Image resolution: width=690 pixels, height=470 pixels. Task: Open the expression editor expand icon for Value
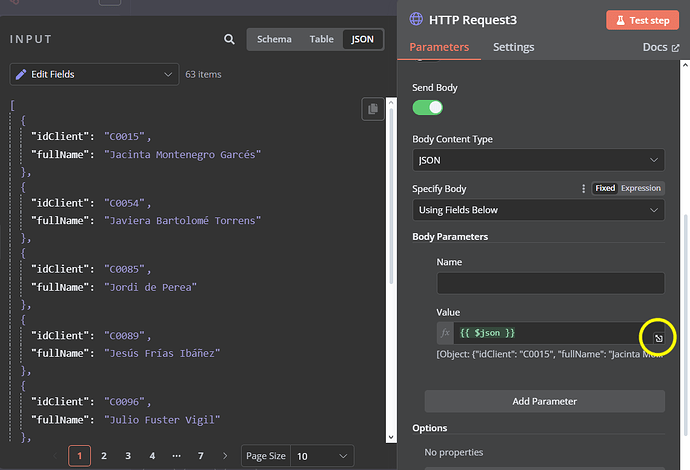click(658, 338)
